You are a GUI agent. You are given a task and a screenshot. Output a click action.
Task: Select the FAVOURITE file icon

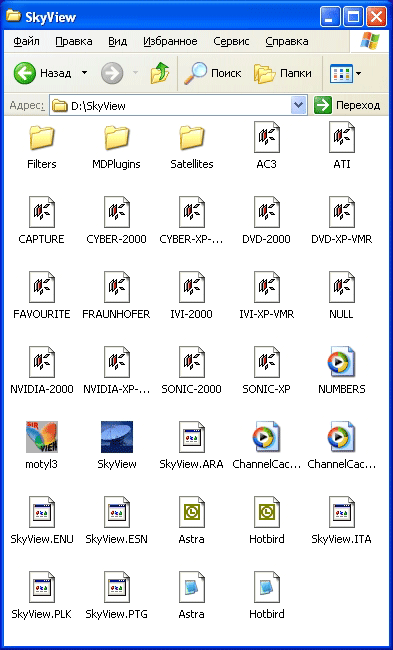pos(42,287)
